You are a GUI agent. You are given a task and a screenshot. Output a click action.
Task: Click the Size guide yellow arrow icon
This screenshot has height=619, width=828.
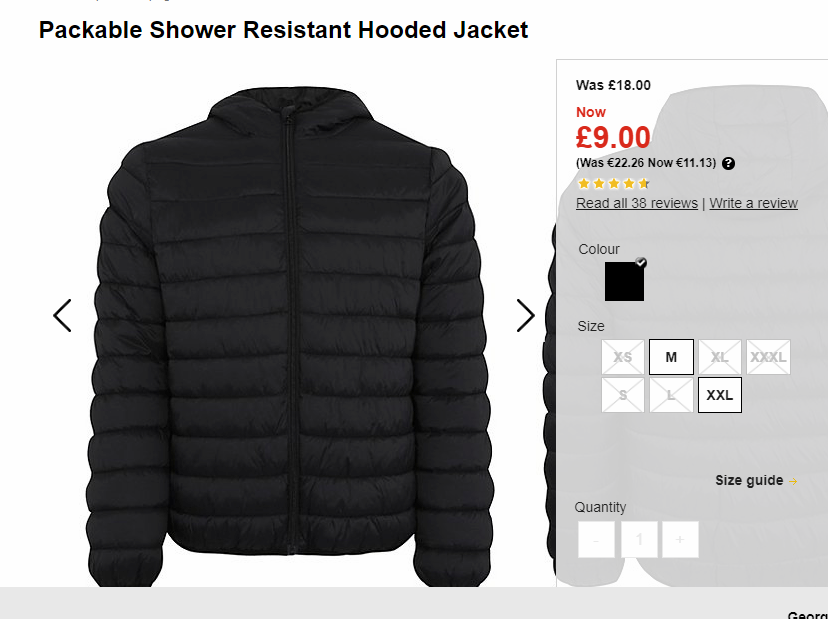[x=793, y=481]
